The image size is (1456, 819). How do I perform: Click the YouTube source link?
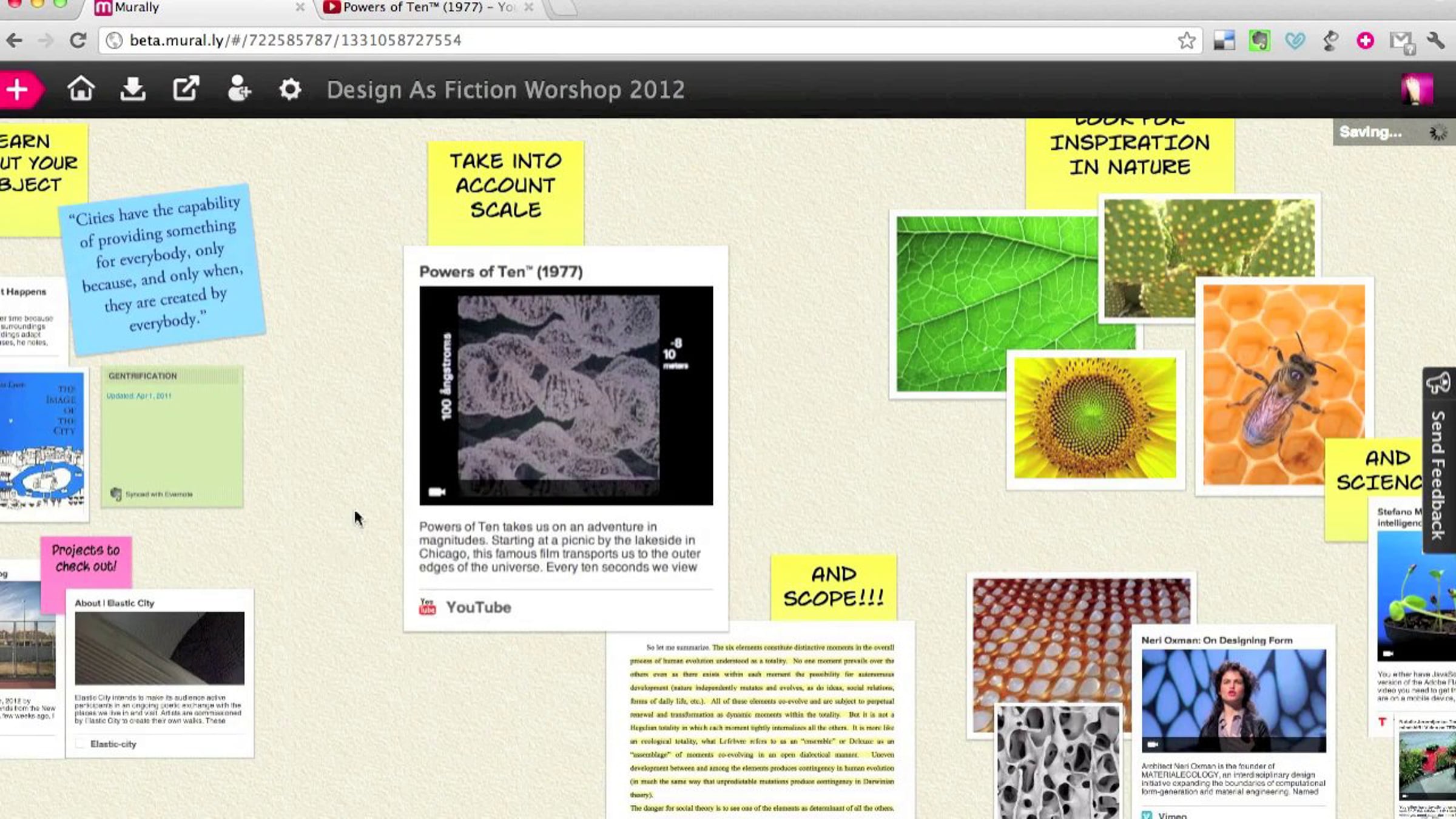pos(478,607)
